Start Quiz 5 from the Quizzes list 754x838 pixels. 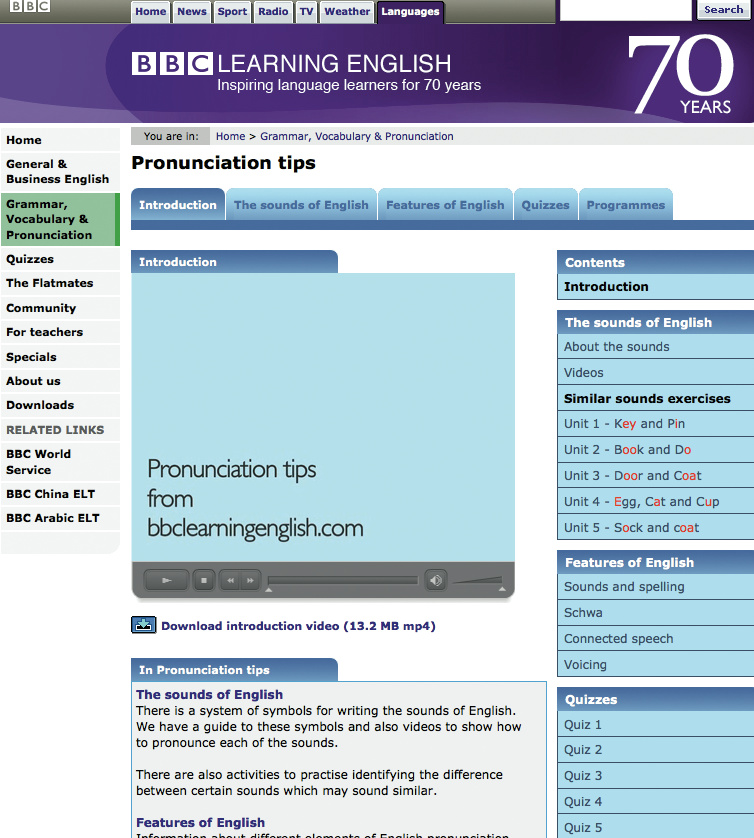656,827
